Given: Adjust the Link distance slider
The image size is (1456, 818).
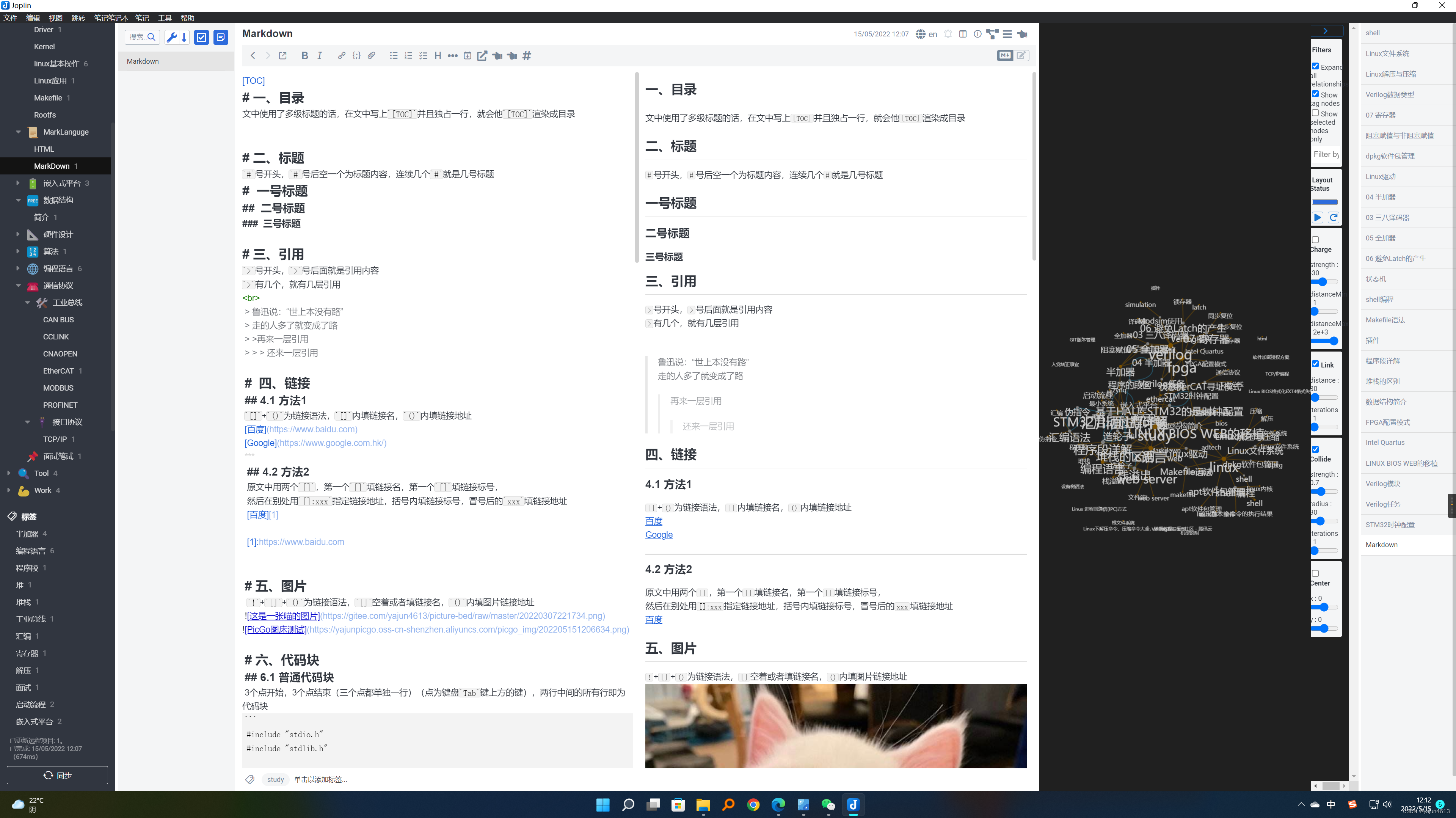Looking at the screenshot, I should pyautogui.click(x=1324, y=397).
